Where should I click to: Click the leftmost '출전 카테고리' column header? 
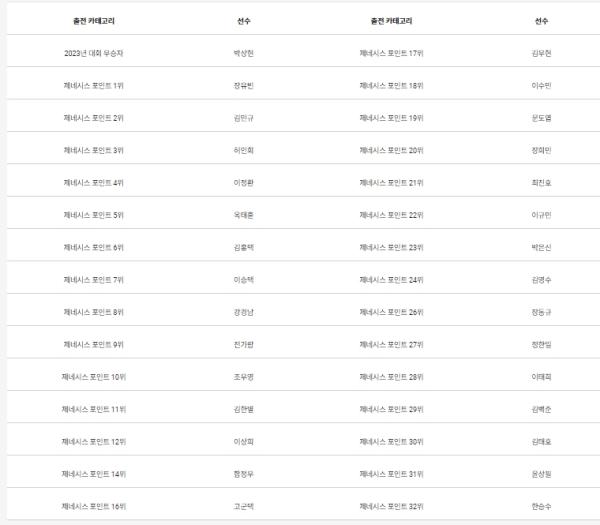tap(92, 20)
